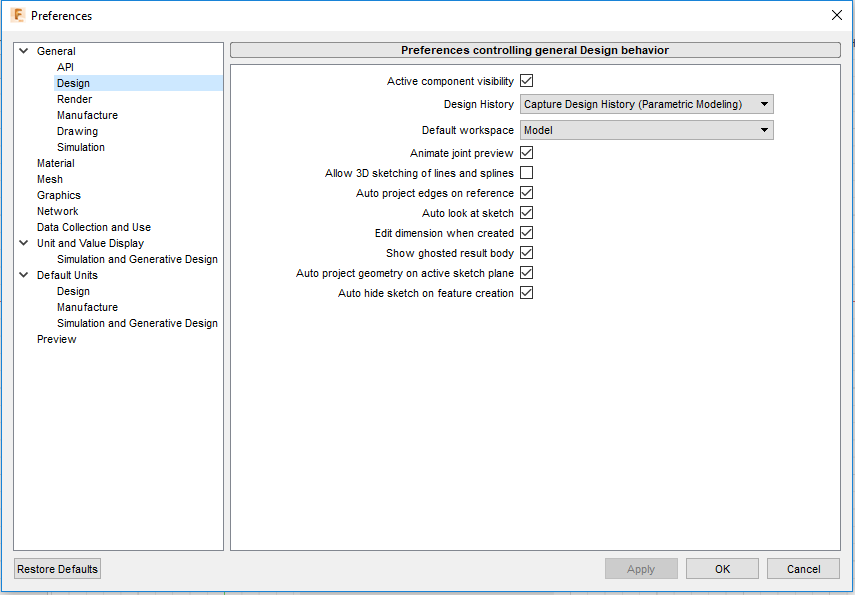The image size is (855, 595).
Task: Collapse the General tree node
Action: 23,51
